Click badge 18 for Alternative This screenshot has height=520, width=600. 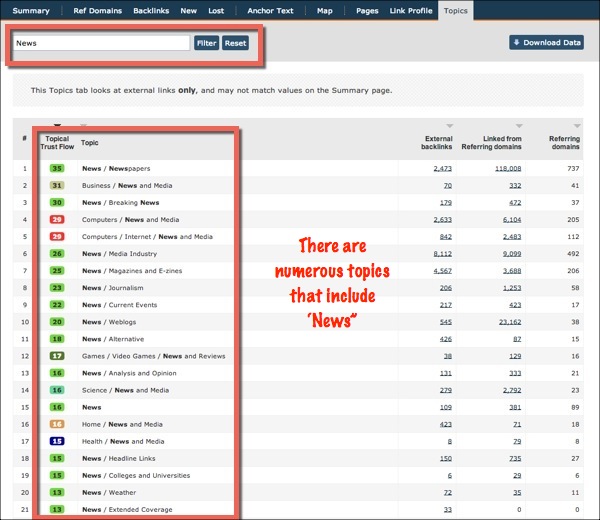pos(57,339)
